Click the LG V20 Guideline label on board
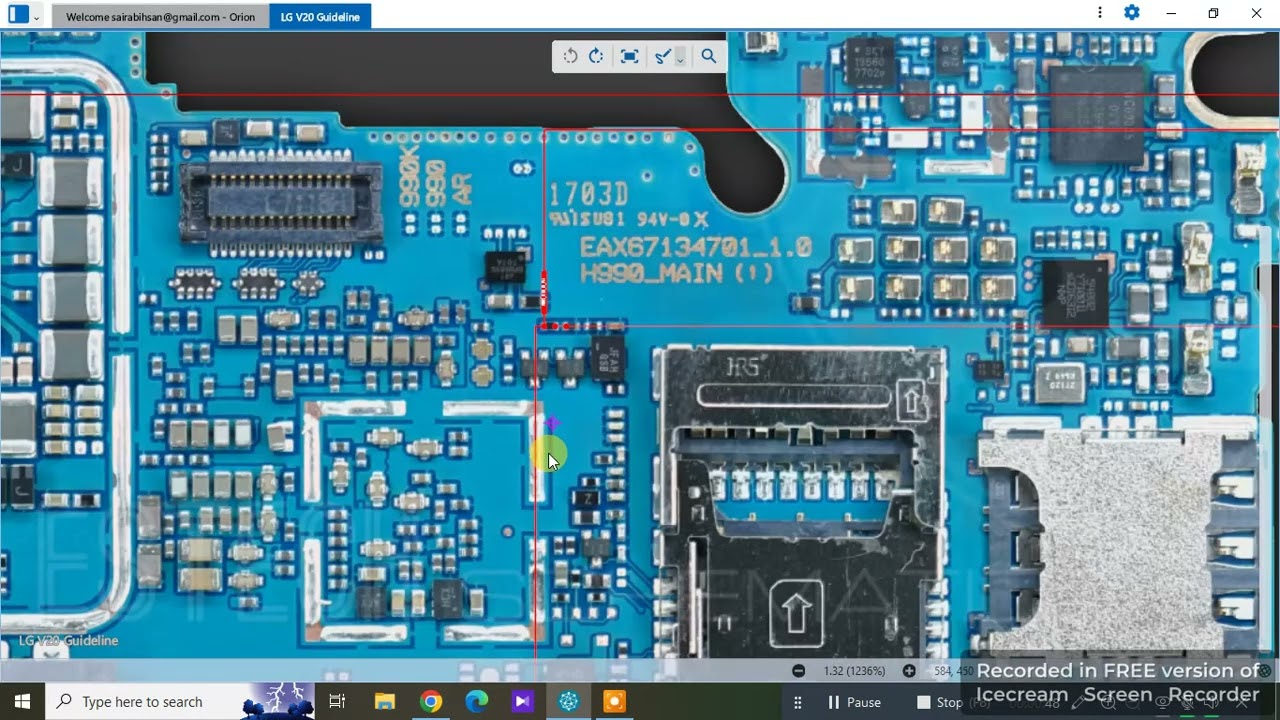 tap(68, 641)
